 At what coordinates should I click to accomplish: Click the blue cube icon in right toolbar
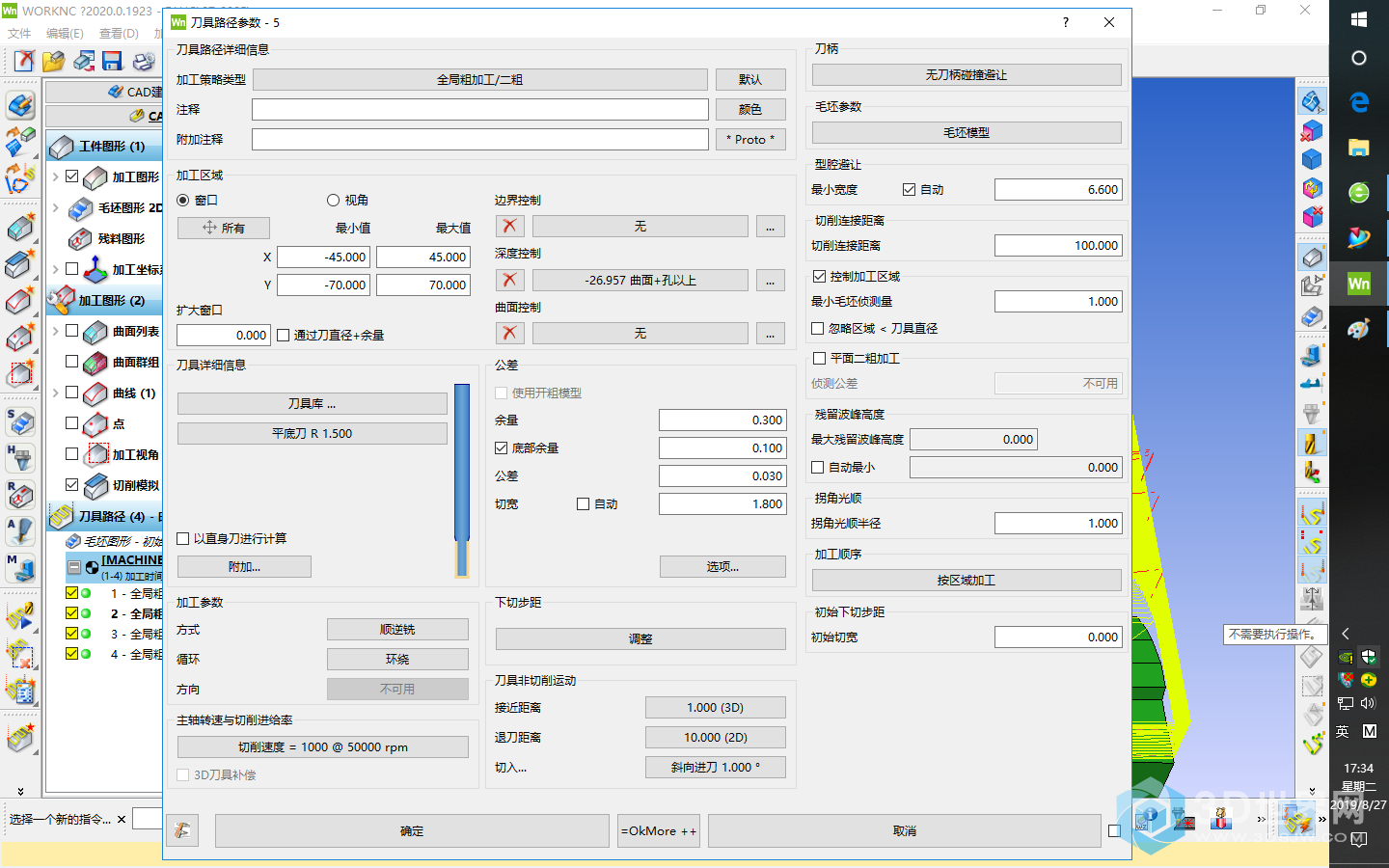click(1312, 160)
